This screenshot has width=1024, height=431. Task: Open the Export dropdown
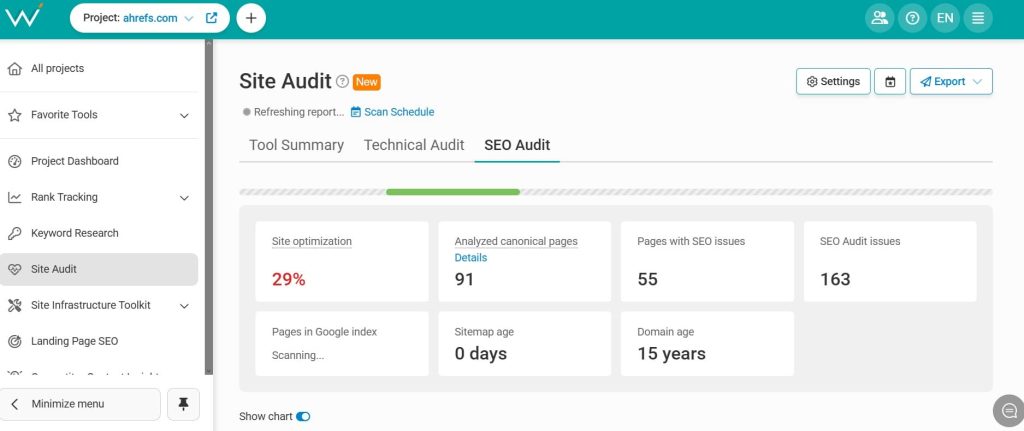950,82
